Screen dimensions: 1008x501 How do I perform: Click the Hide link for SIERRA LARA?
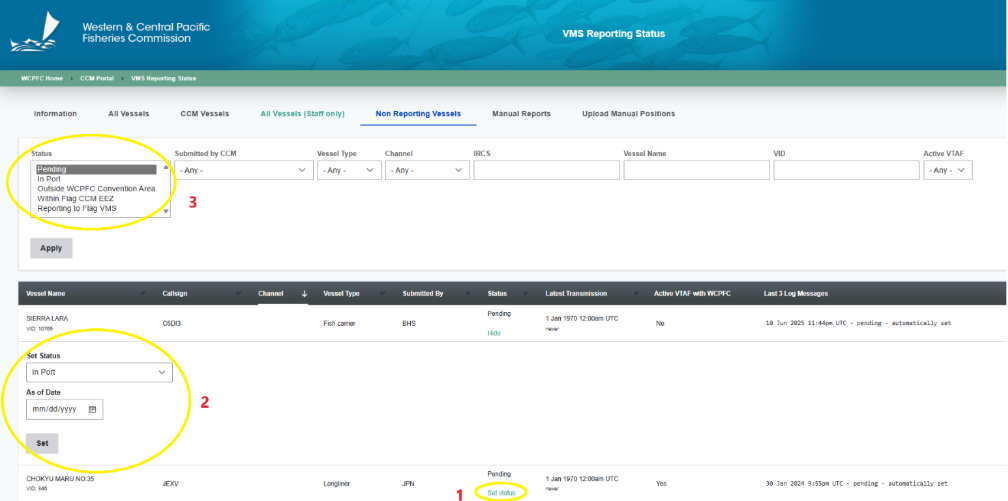coord(494,333)
